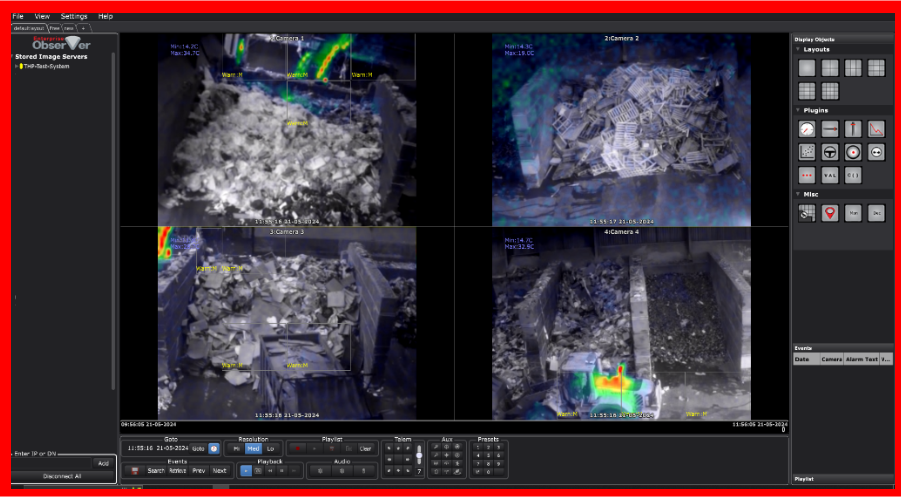Click the Playback stop button
The width and height of the screenshot is (901, 498).
[x=282, y=470]
